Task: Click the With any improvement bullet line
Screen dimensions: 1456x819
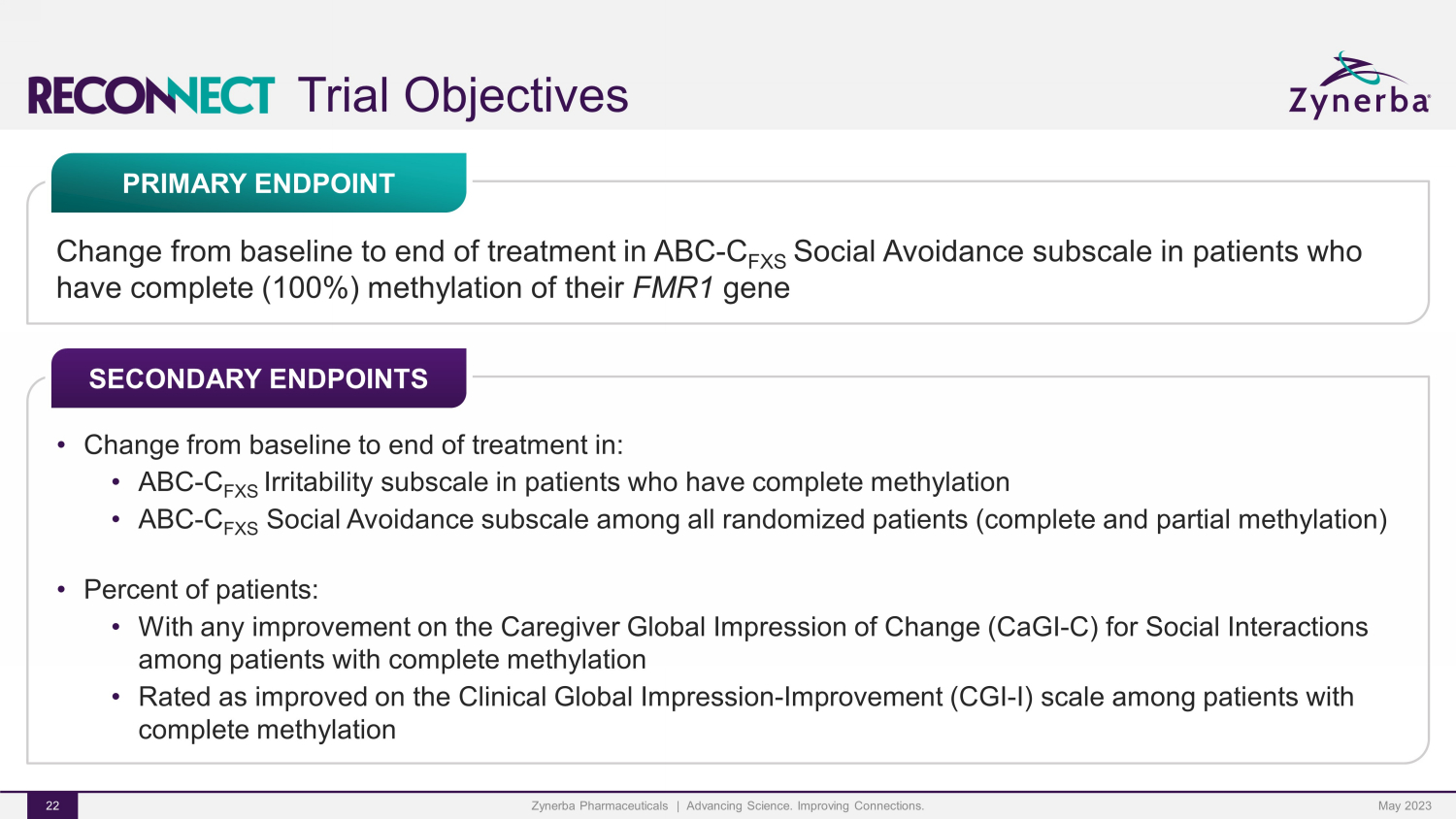Action: pyautogui.click(x=752, y=627)
